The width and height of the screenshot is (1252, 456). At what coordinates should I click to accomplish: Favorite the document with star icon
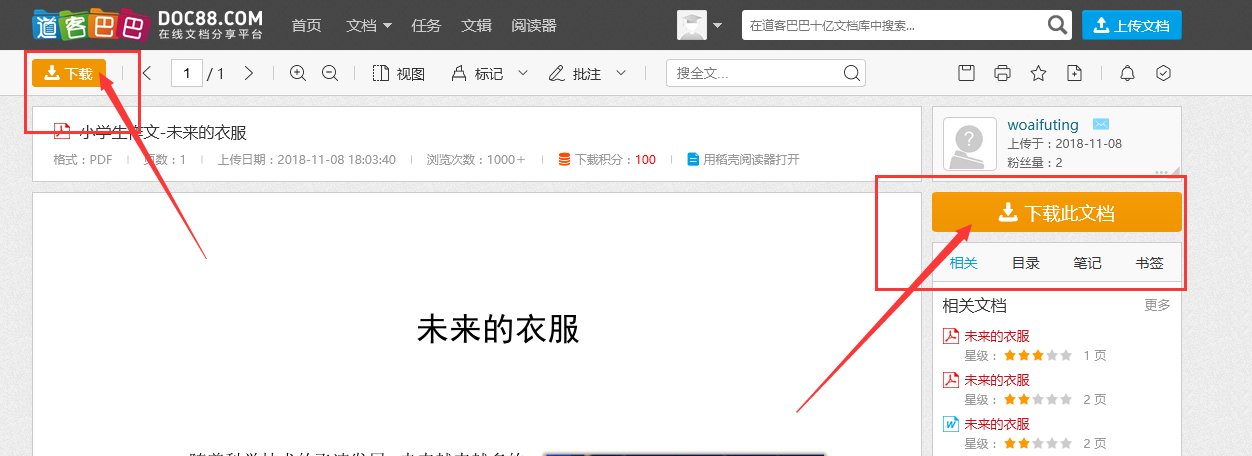click(1038, 73)
